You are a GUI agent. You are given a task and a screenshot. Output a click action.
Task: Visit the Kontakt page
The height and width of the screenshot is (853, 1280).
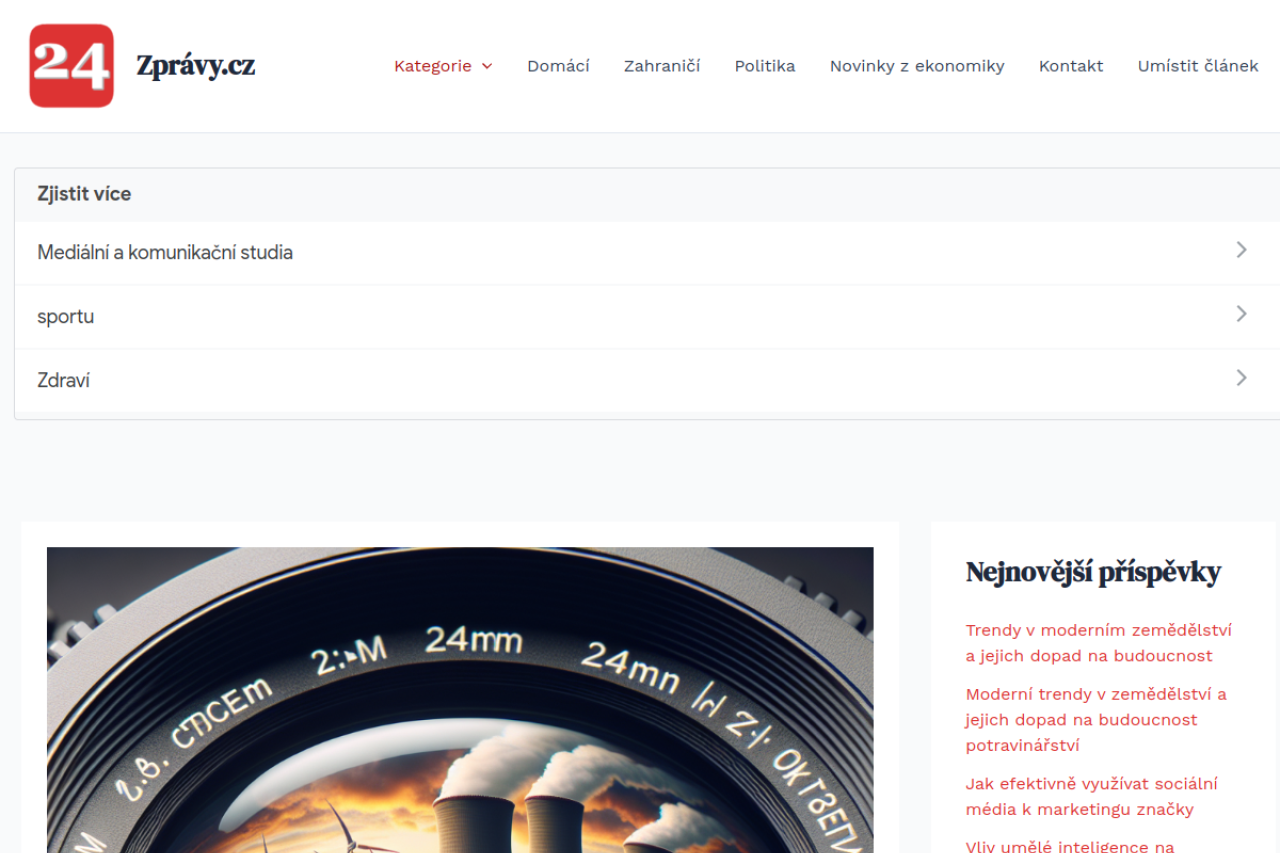coord(1071,66)
